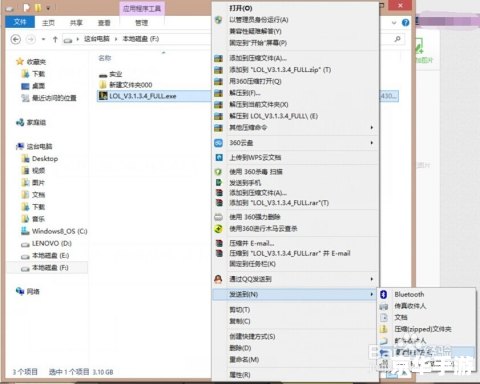This screenshot has width=480, height=384.
Task: Select 本地磁盘 (E:) in the sidebar
Action: [x=50, y=256]
